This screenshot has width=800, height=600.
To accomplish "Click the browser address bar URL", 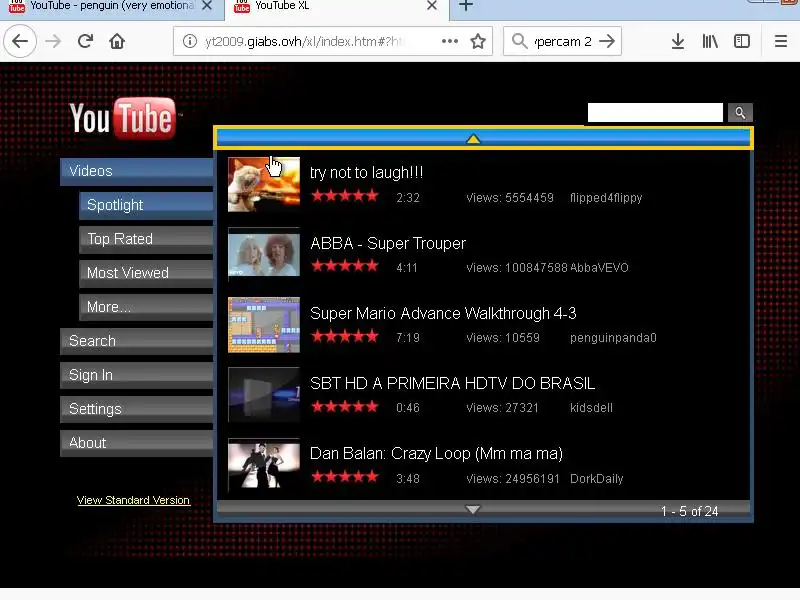I will click(x=306, y=41).
